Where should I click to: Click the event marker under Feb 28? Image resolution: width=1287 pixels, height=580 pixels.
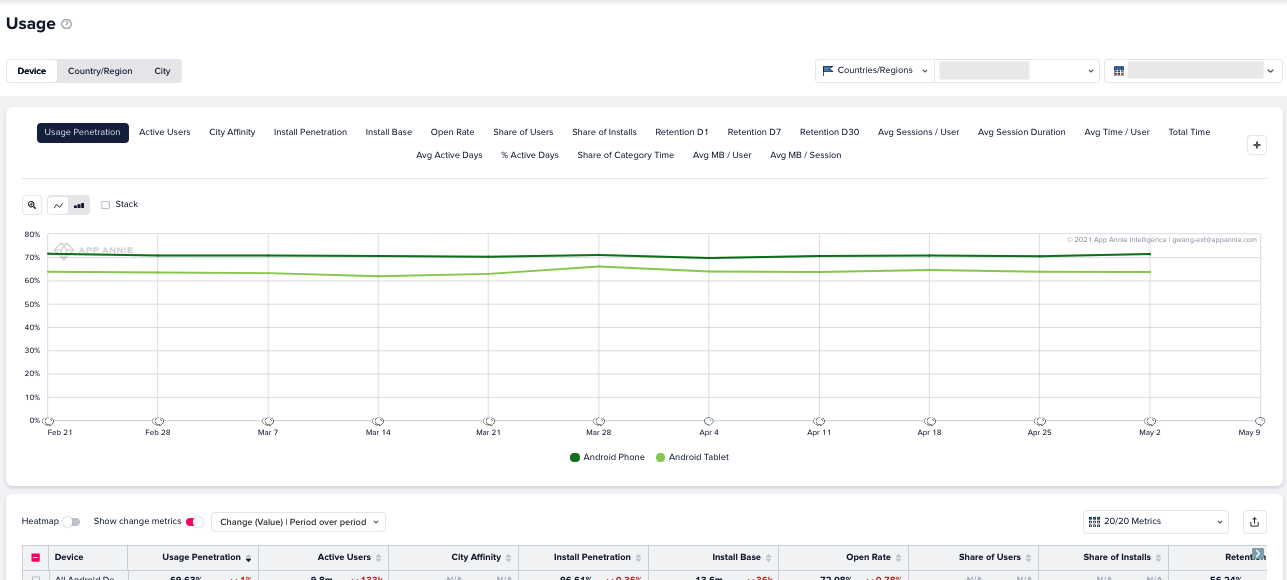158,421
